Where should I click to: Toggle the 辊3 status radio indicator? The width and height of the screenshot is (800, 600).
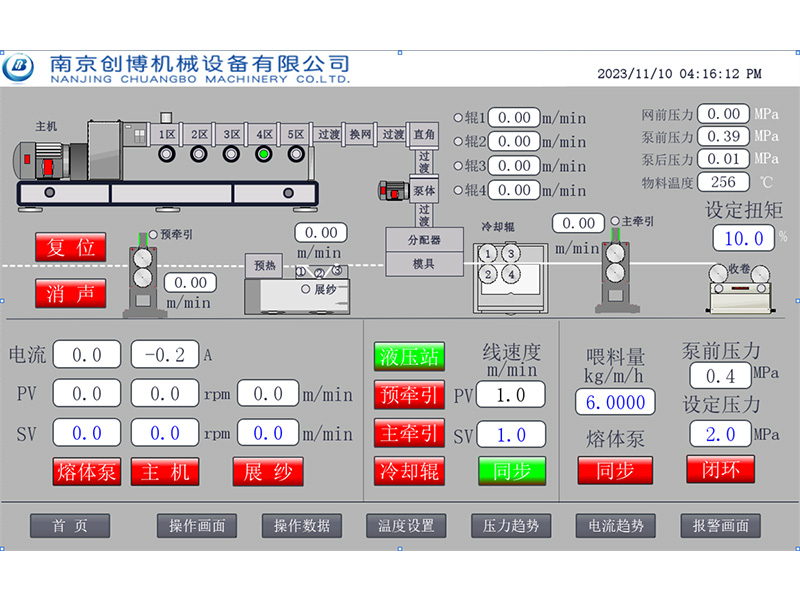tap(458, 166)
